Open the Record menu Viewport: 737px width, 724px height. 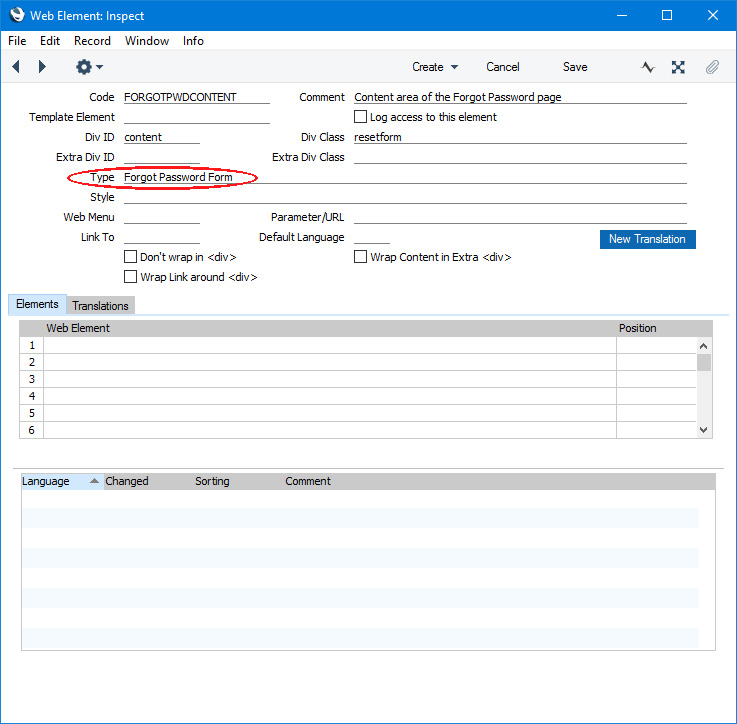(x=92, y=41)
